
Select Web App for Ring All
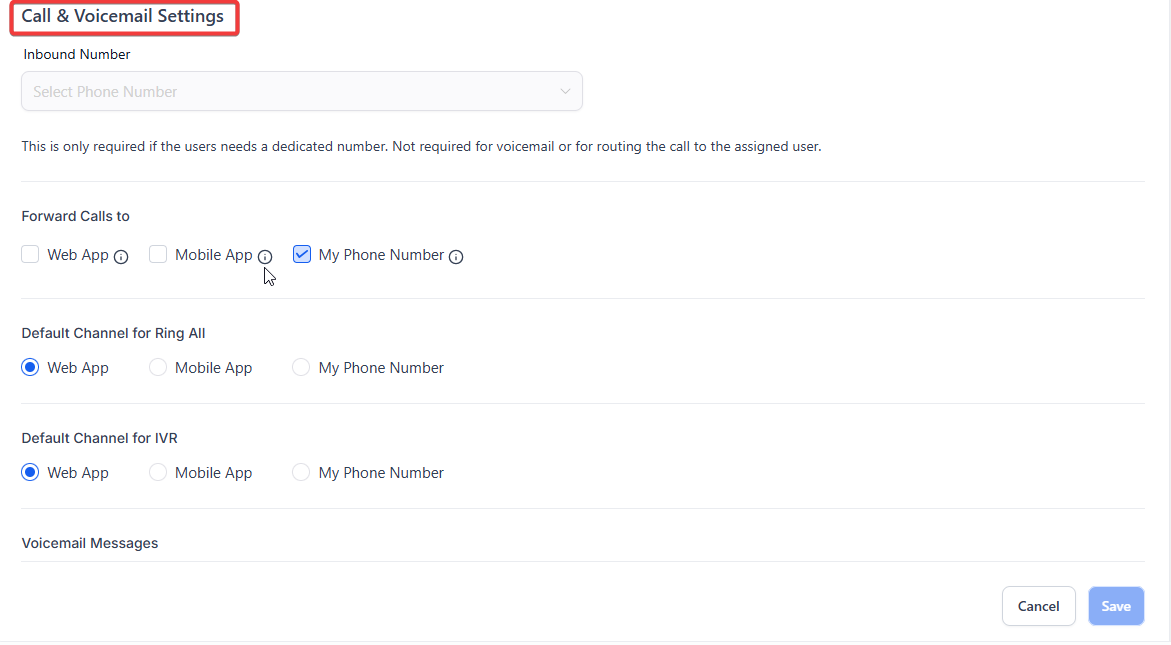click(x=30, y=368)
